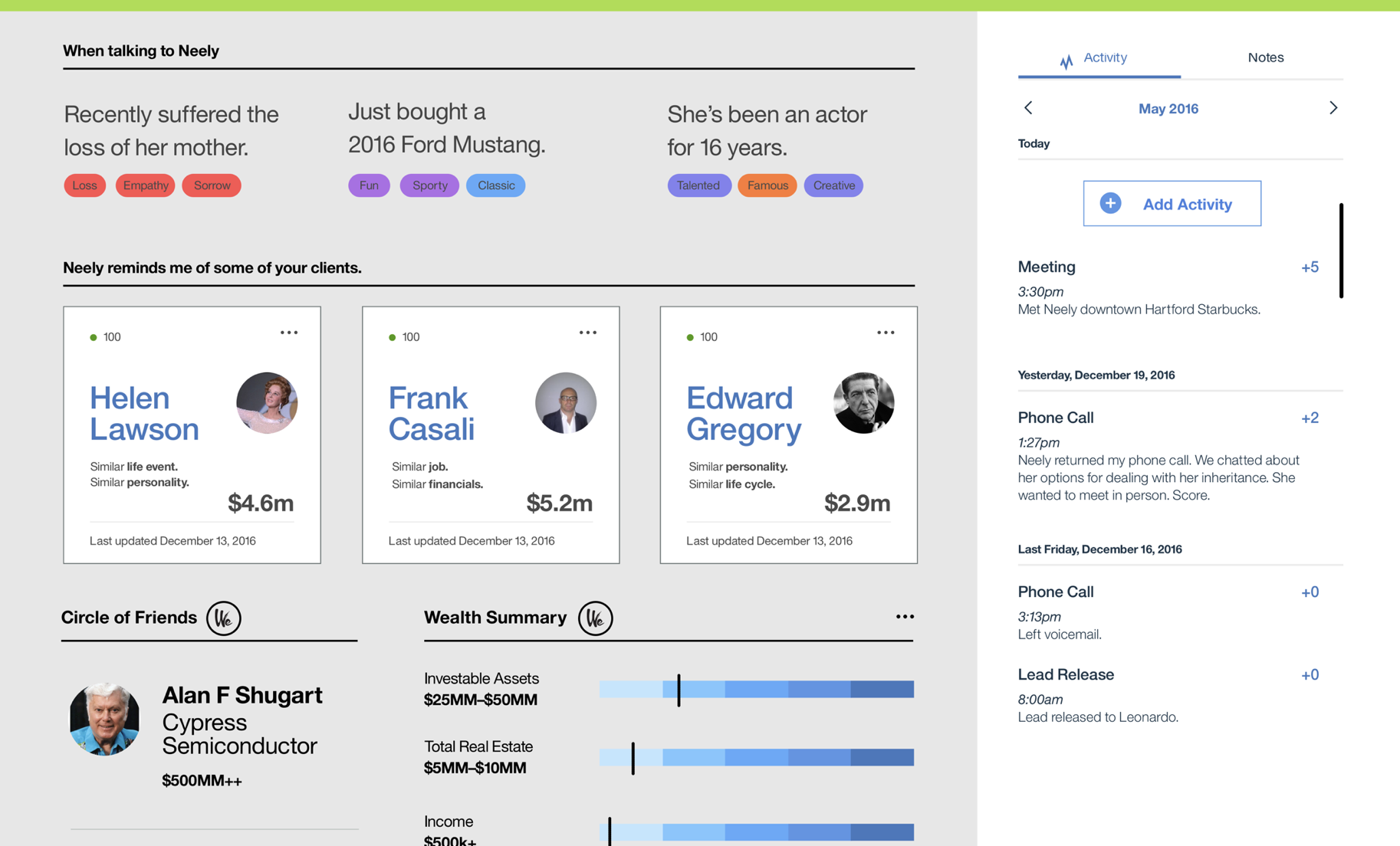This screenshot has height=846, width=1400.
Task: Click the Total Real Estate range marker
Action: click(x=633, y=758)
